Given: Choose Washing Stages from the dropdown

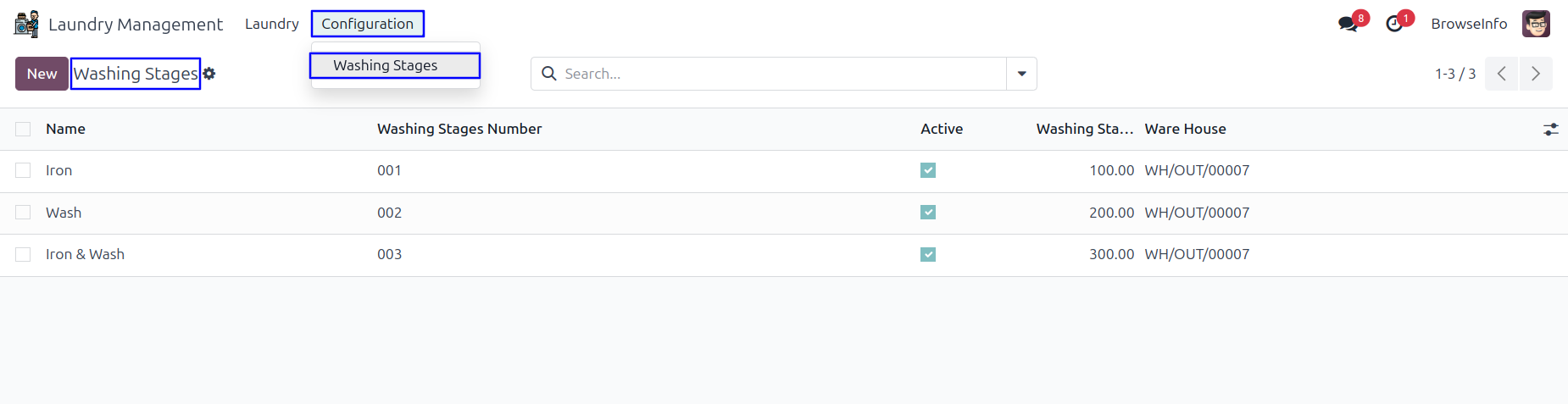Looking at the screenshot, I should 386,65.
